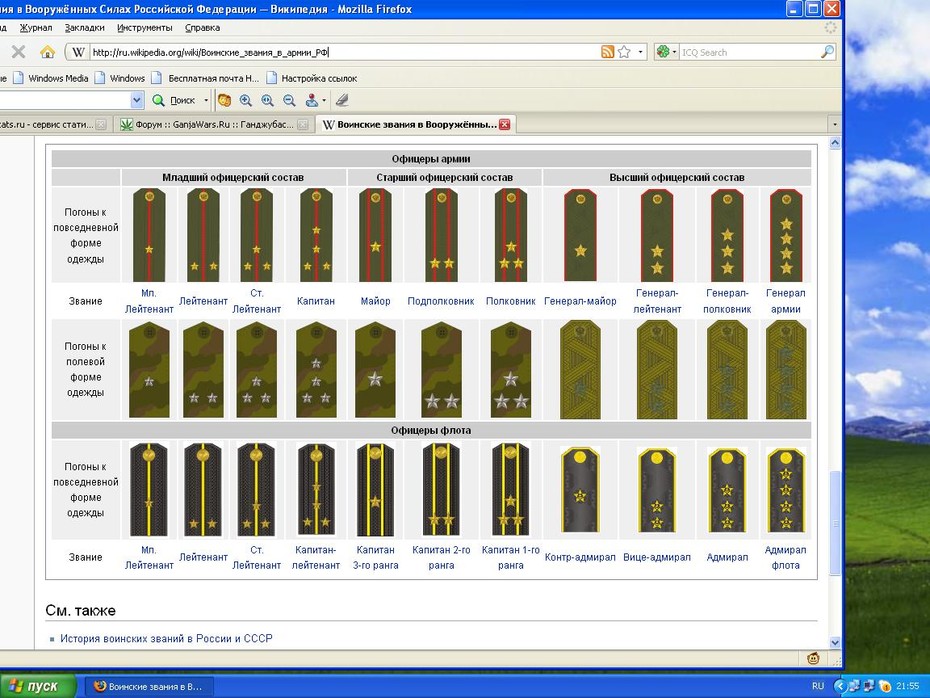Open the Windows пуск start button
This screenshot has height=698, width=930.
[x=38, y=686]
